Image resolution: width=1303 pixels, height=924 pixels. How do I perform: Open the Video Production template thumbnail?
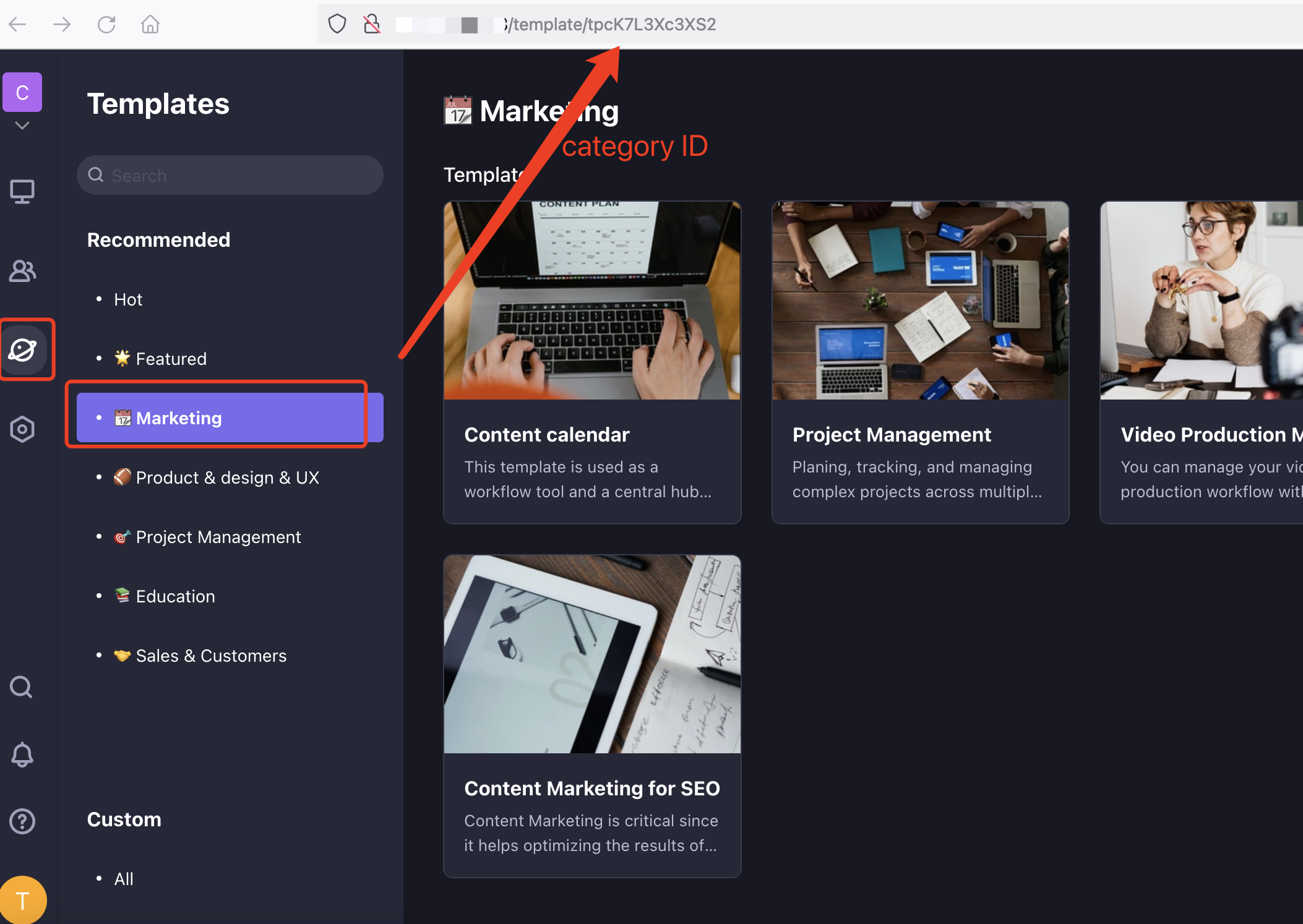point(1202,301)
